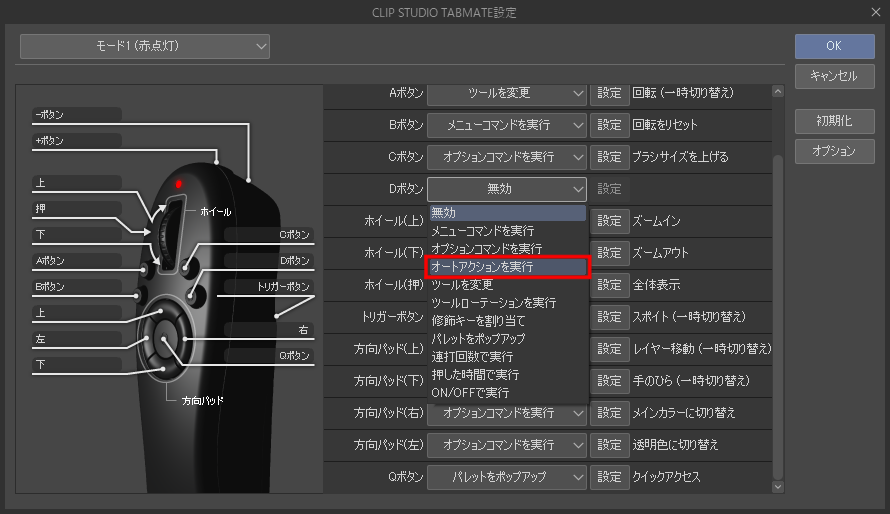Open the Aボタン function dropdown
Image resolution: width=890 pixels, height=514 pixels.
tap(507, 93)
